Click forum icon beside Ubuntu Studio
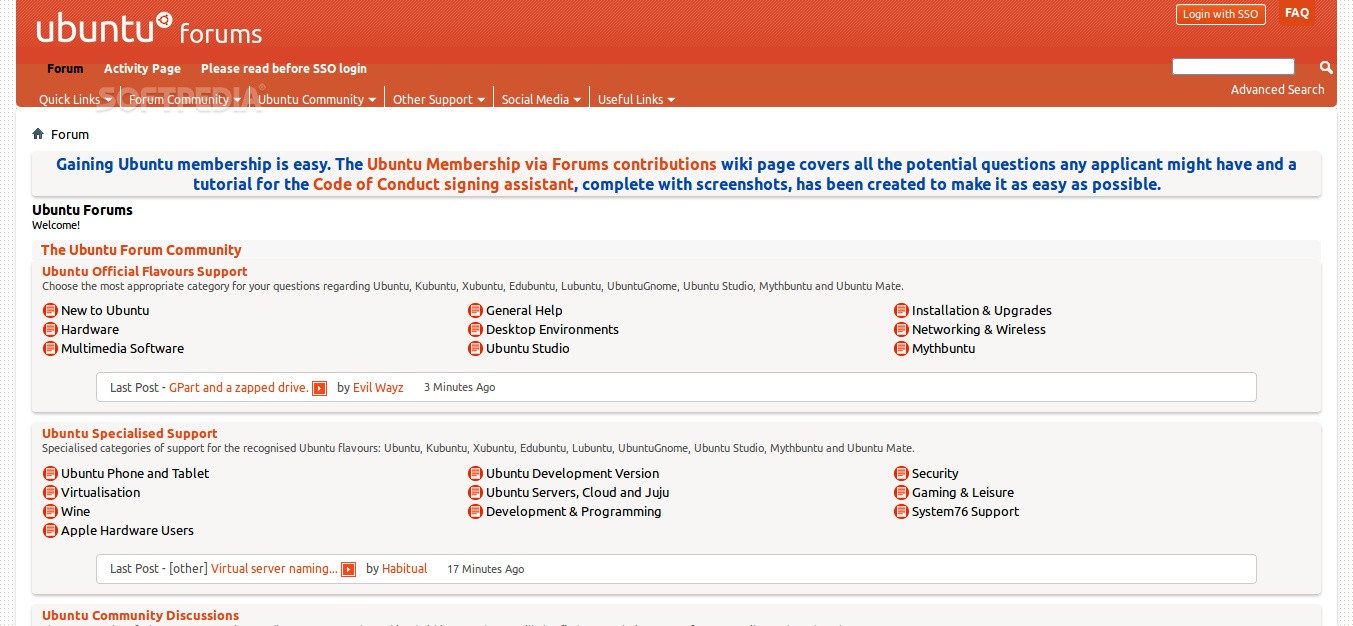 point(476,348)
